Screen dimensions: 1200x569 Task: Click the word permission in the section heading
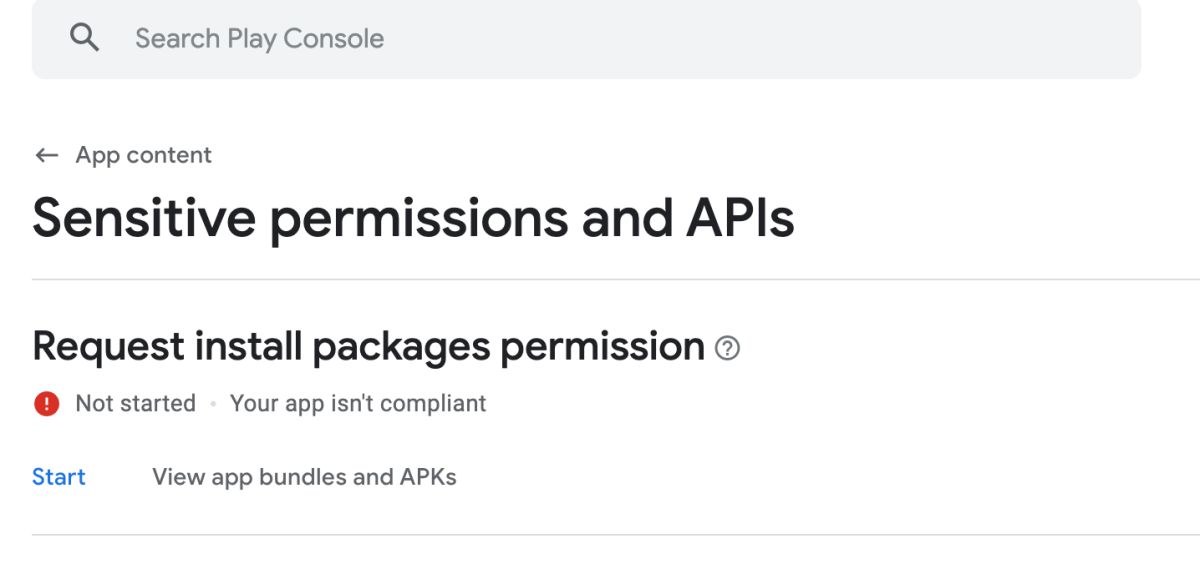click(602, 346)
